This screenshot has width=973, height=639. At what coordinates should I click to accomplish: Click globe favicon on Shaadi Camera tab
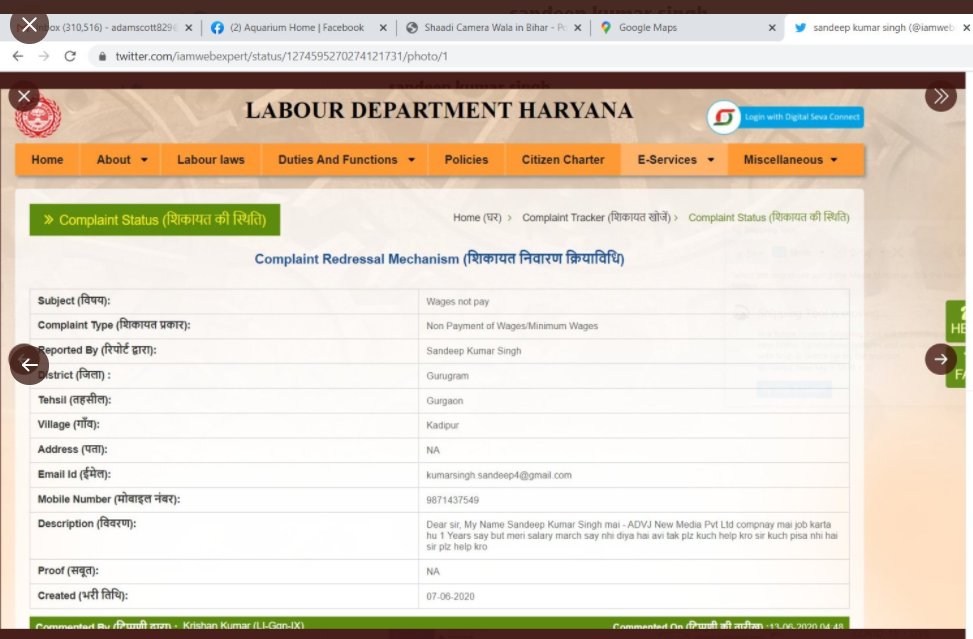point(411,27)
